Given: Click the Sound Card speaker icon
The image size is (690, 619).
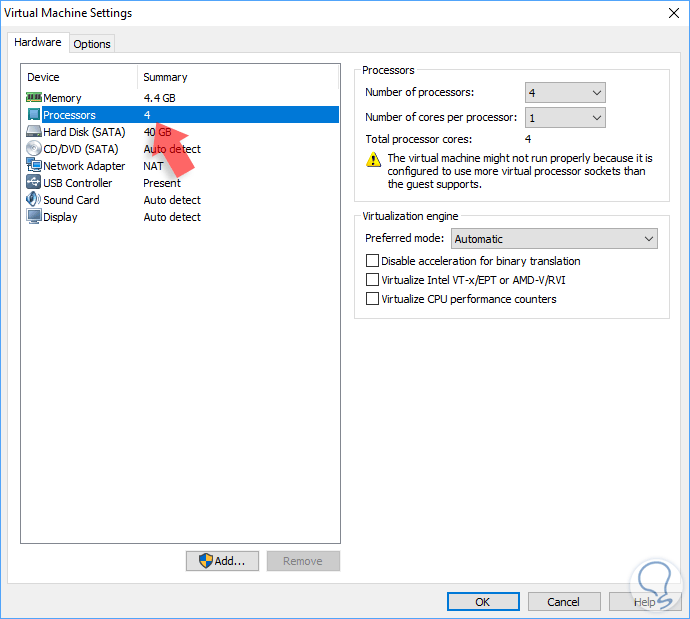Looking at the screenshot, I should [34, 199].
